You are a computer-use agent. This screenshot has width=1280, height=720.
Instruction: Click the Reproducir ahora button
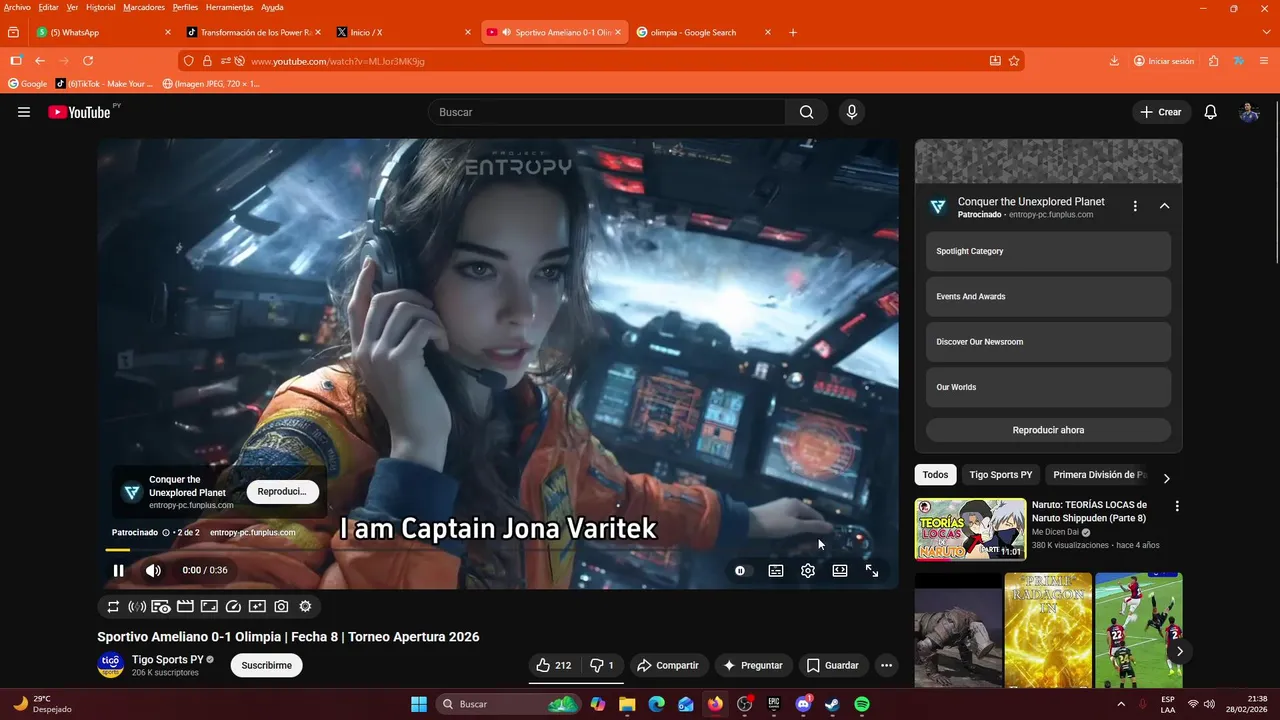pyautogui.click(x=1048, y=430)
